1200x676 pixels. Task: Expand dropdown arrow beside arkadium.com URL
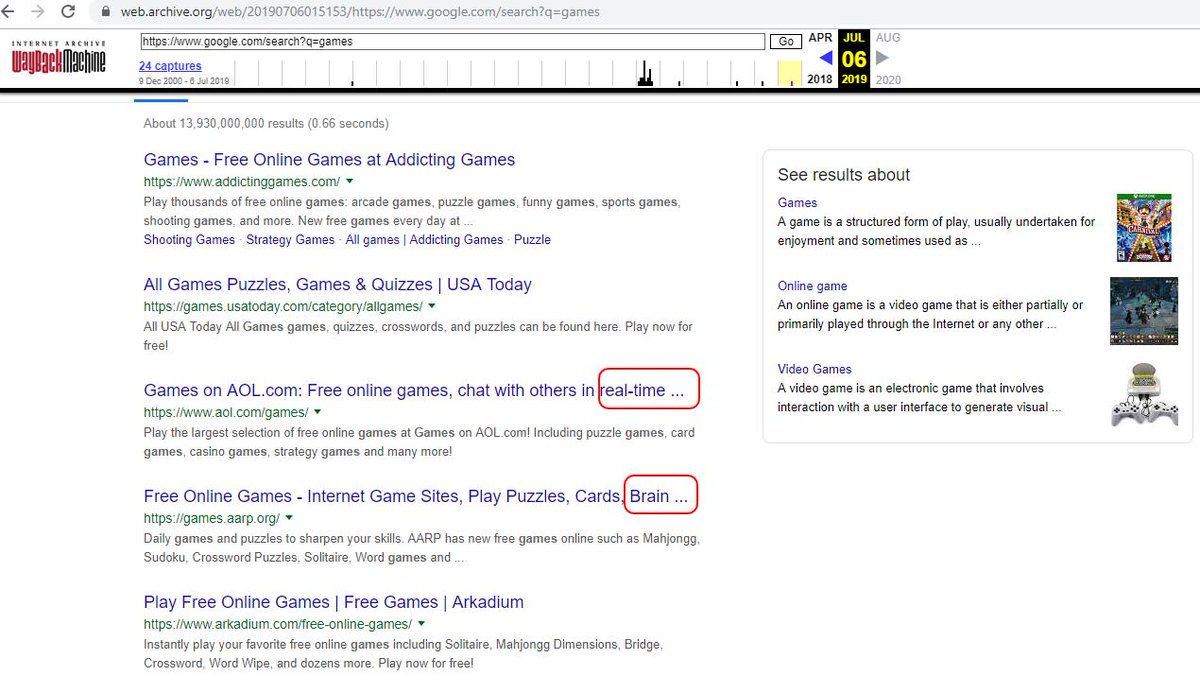point(422,624)
